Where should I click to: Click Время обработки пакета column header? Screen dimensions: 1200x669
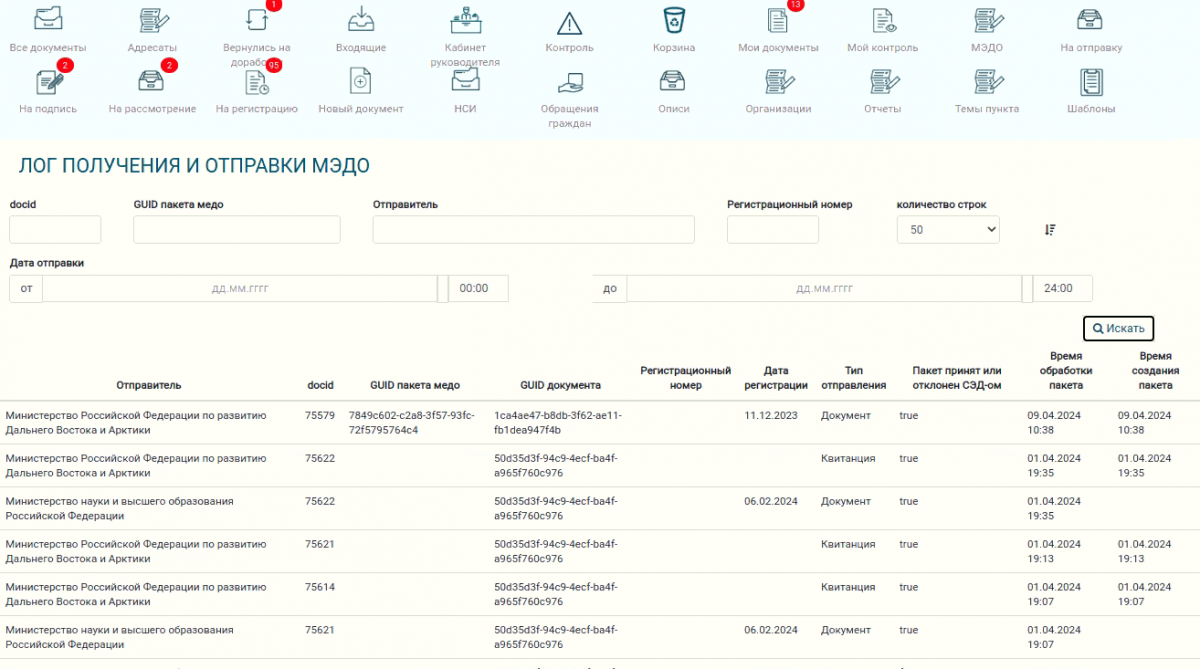click(1065, 370)
